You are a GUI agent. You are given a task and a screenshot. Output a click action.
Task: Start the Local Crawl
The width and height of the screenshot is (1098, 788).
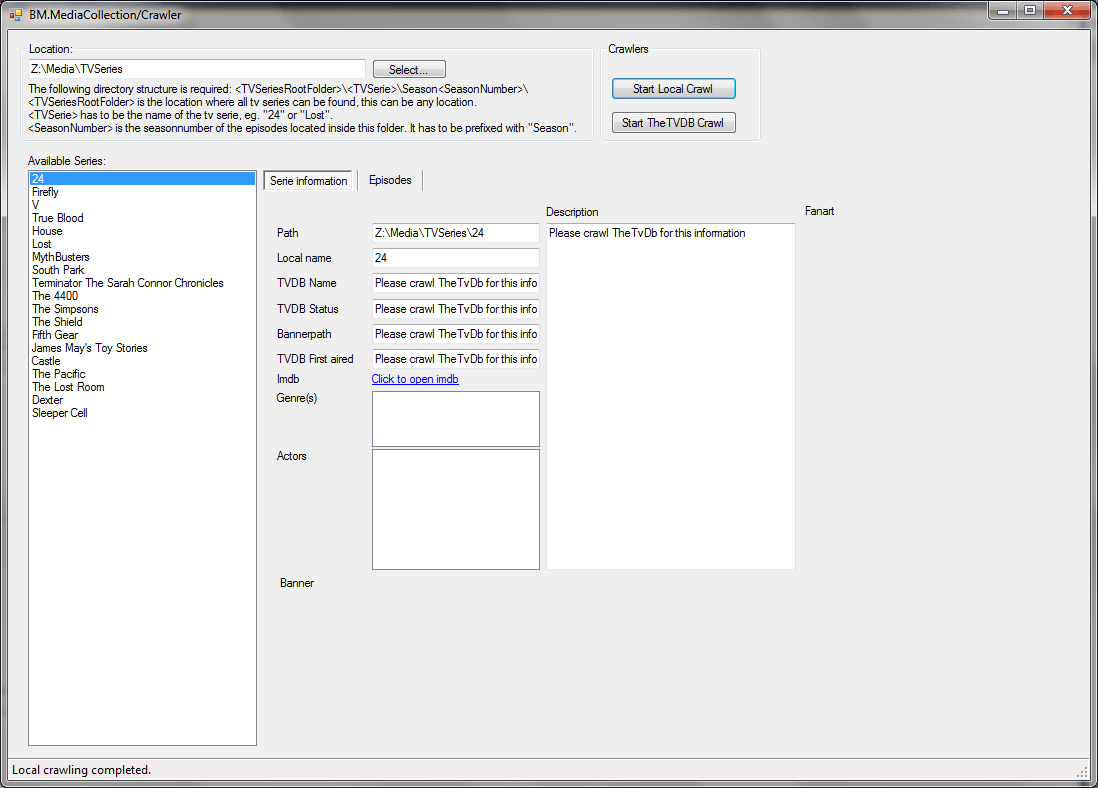coord(673,89)
